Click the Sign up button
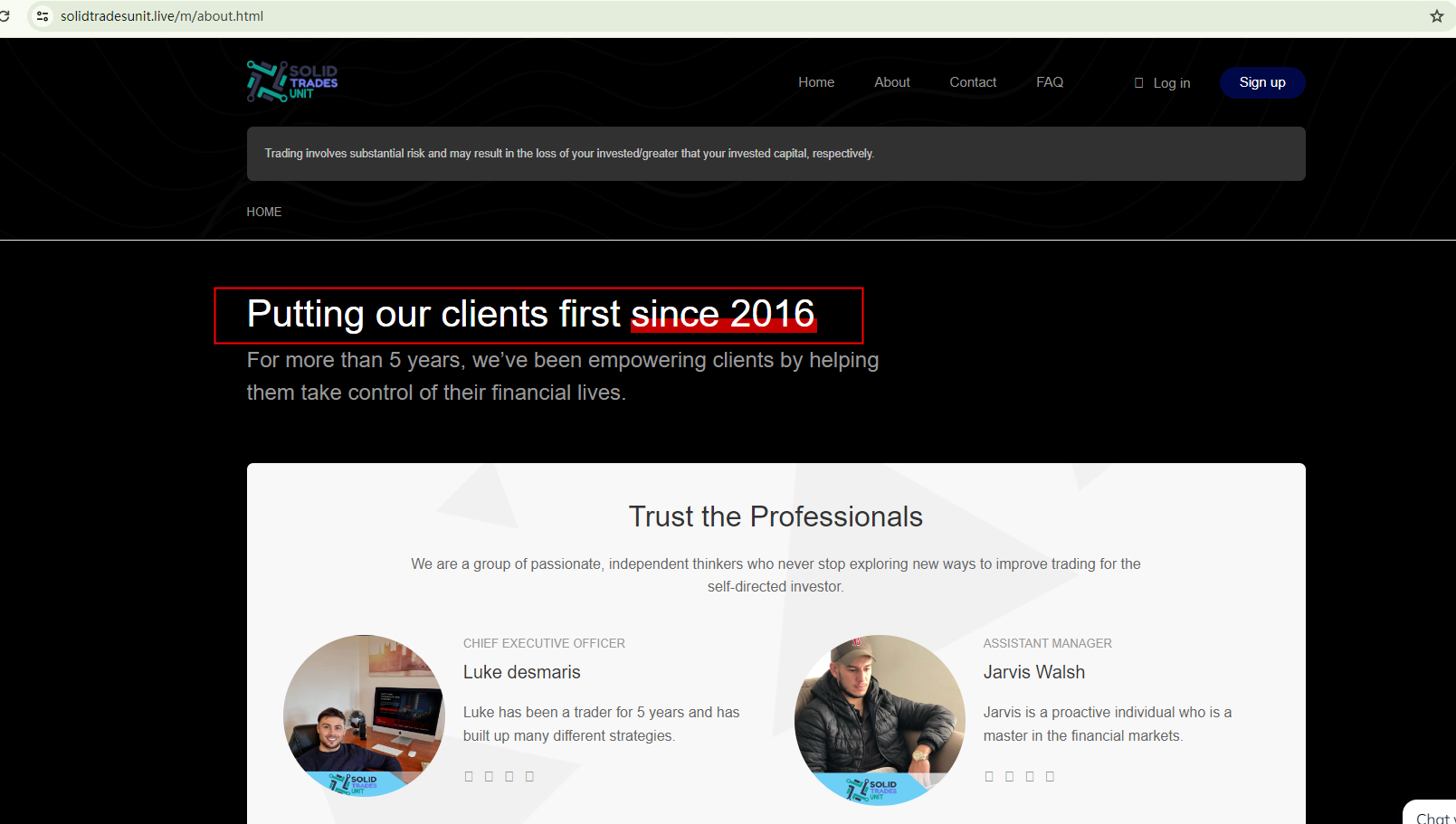 point(1262,82)
